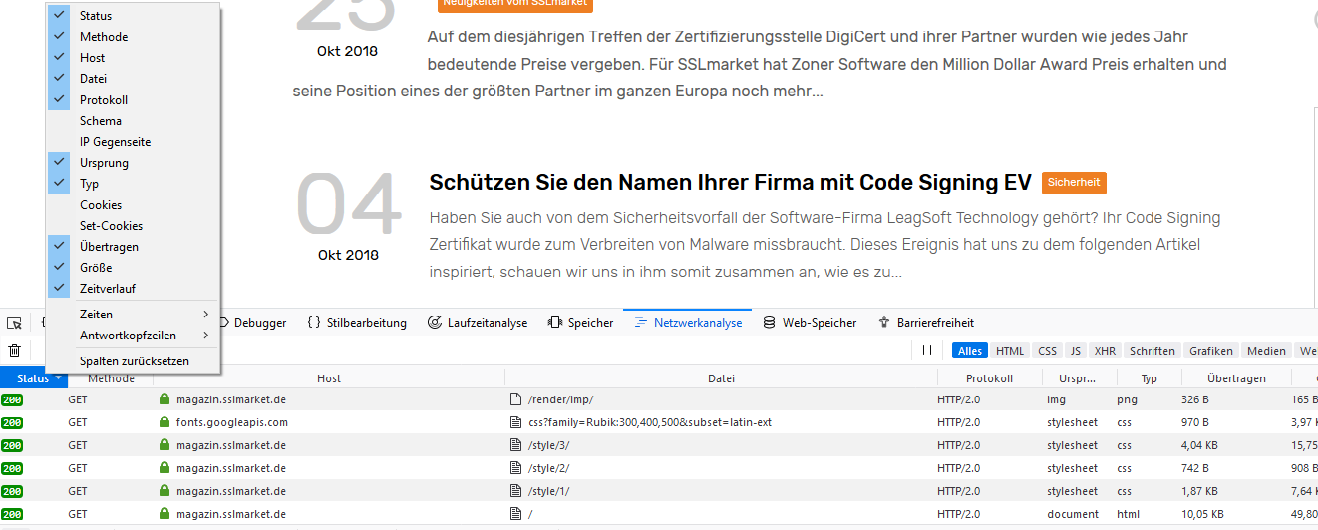Uncheck the Methode column option

pos(104,37)
